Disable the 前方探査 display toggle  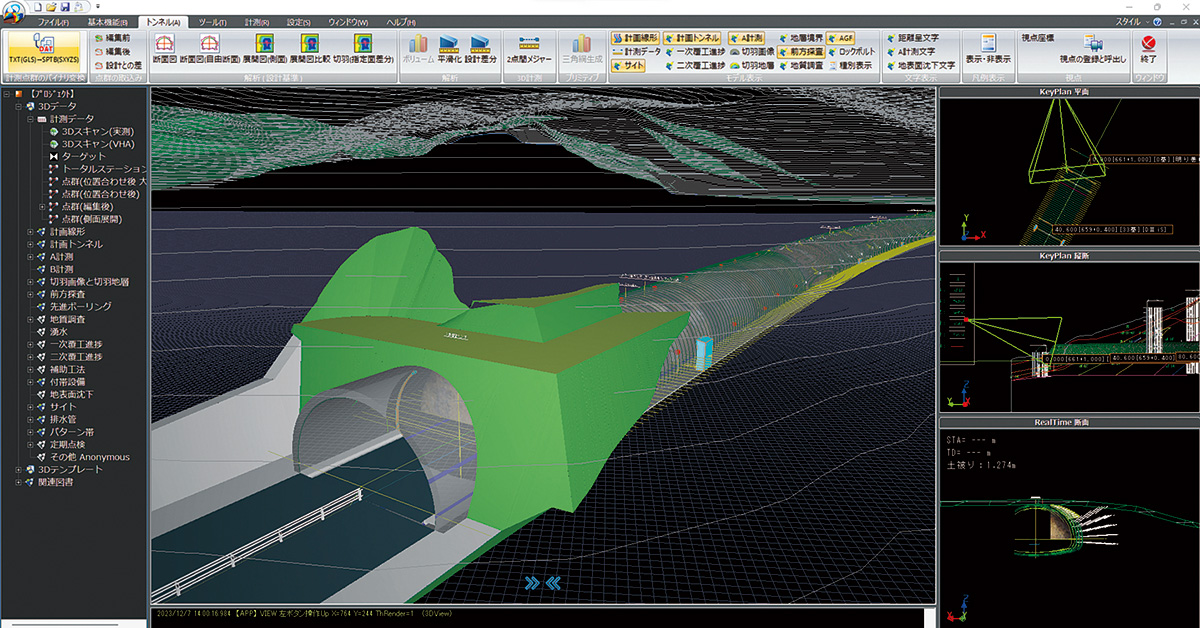point(803,51)
